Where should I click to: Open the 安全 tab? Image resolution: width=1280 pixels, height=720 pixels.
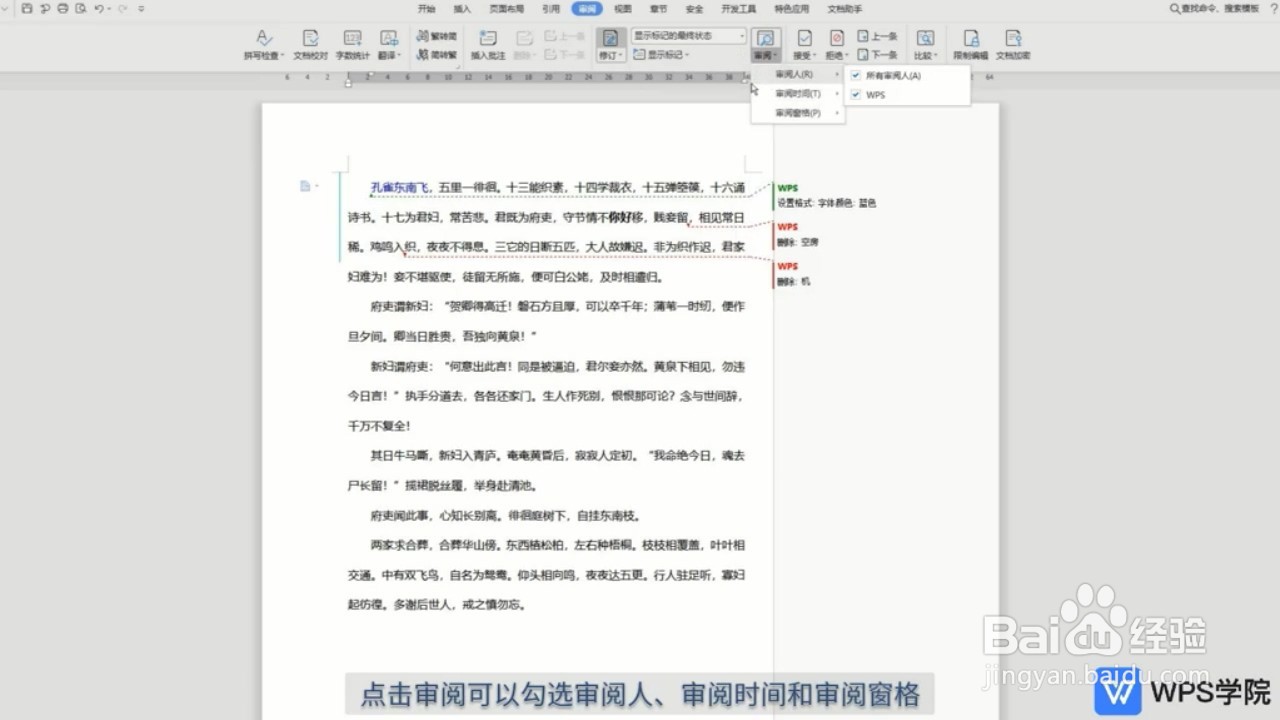tap(694, 8)
